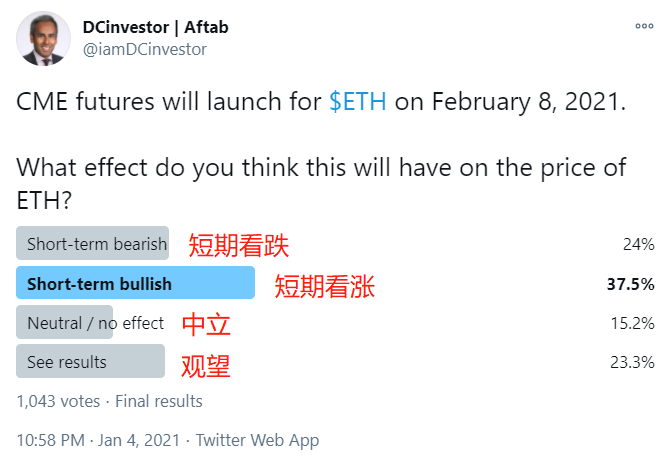This screenshot has height=465, width=667.
Task: Click the 23.3% see results percentage
Action: tap(632, 362)
